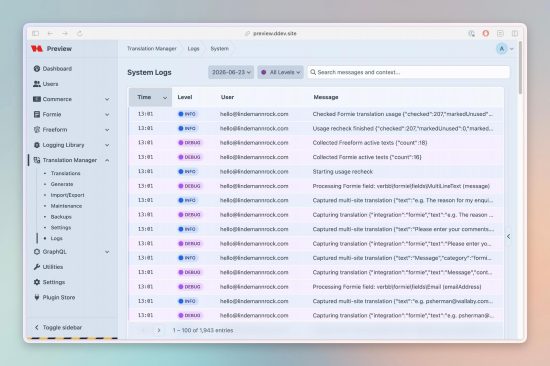Click the INFO badge in Starting usage recheck row
Screen dimensions: 550x366
coord(187,172)
